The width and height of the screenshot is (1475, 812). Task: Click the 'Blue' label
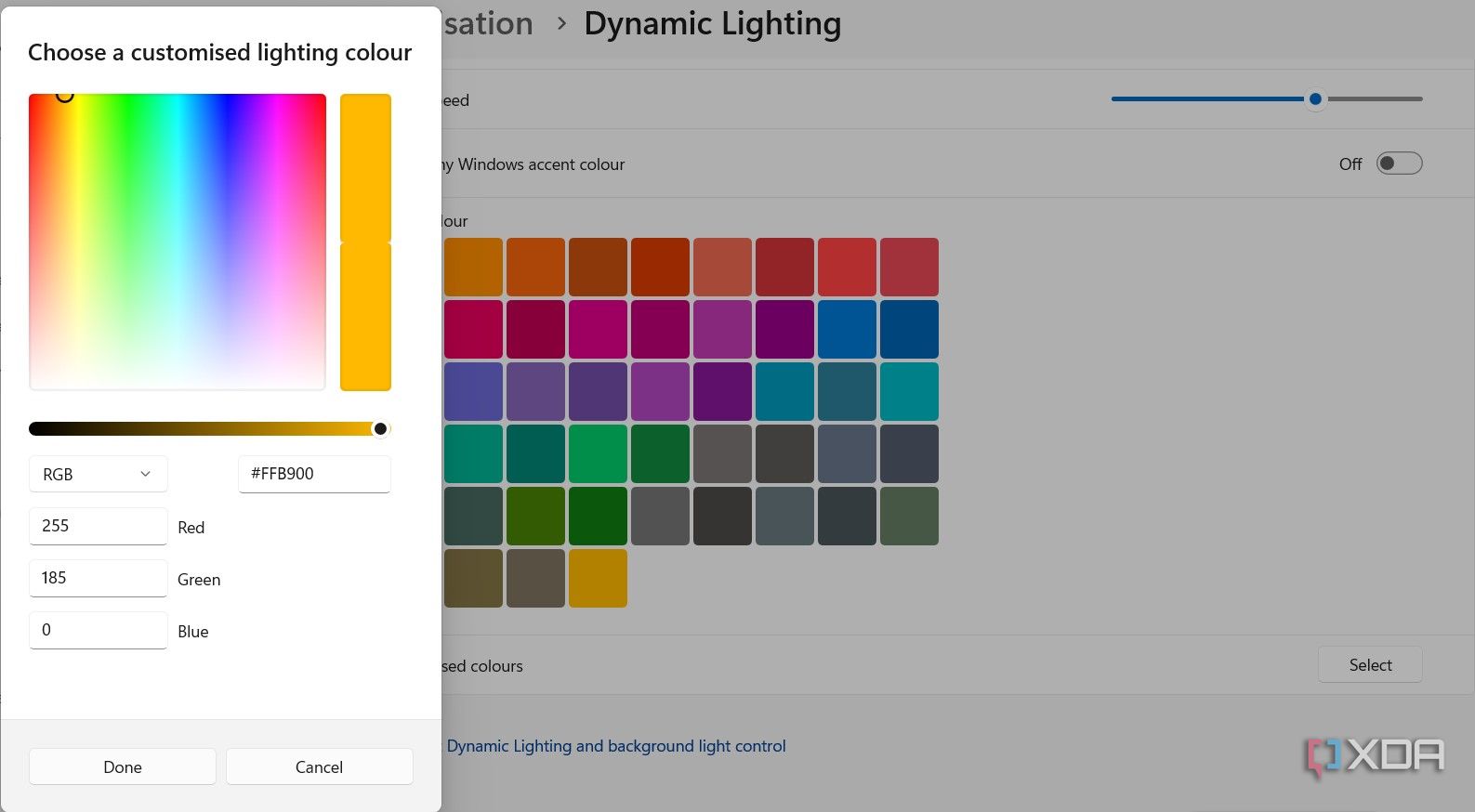(x=192, y=632)
